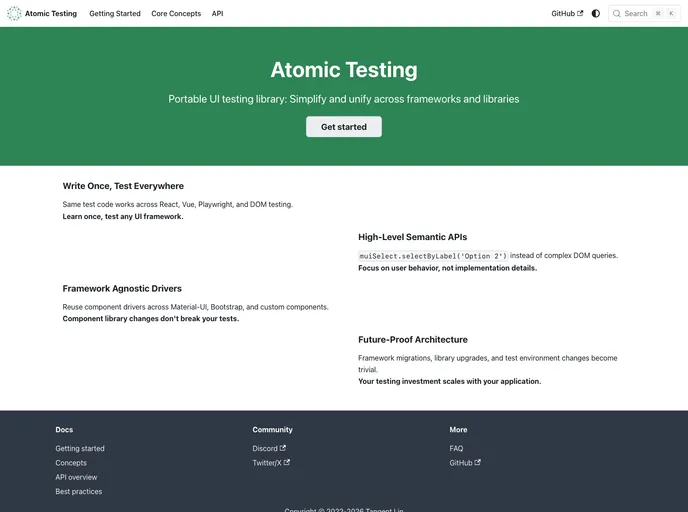Click the external-link icon next to footer GitHub
The height and width of the screenshot is (512, 688).
(x=478, y=462)
